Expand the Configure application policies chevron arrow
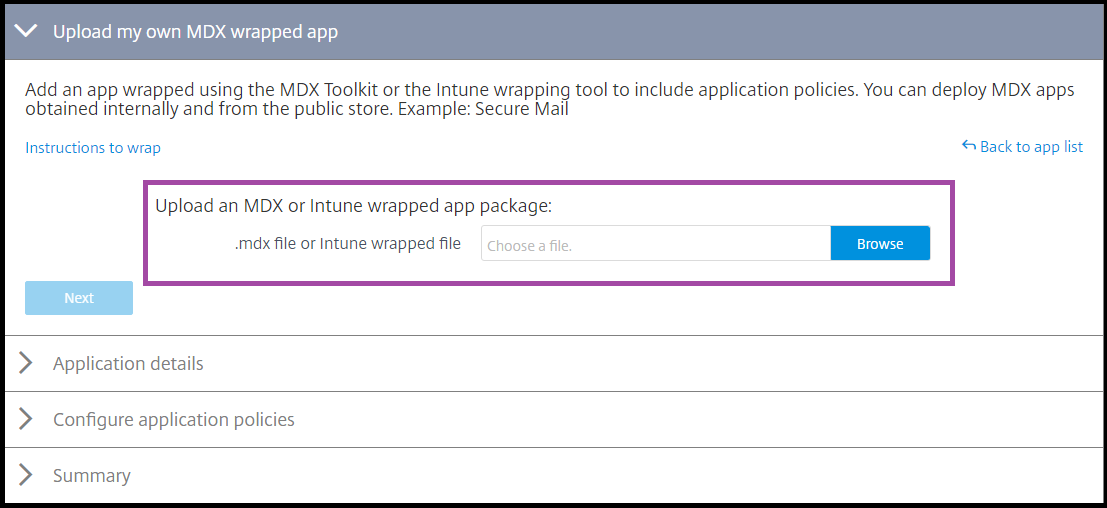 coord(26,419)
